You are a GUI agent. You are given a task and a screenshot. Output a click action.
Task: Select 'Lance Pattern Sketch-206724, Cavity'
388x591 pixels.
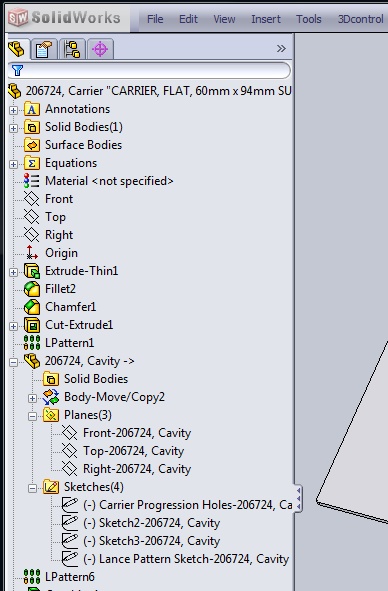click(186, 559)
